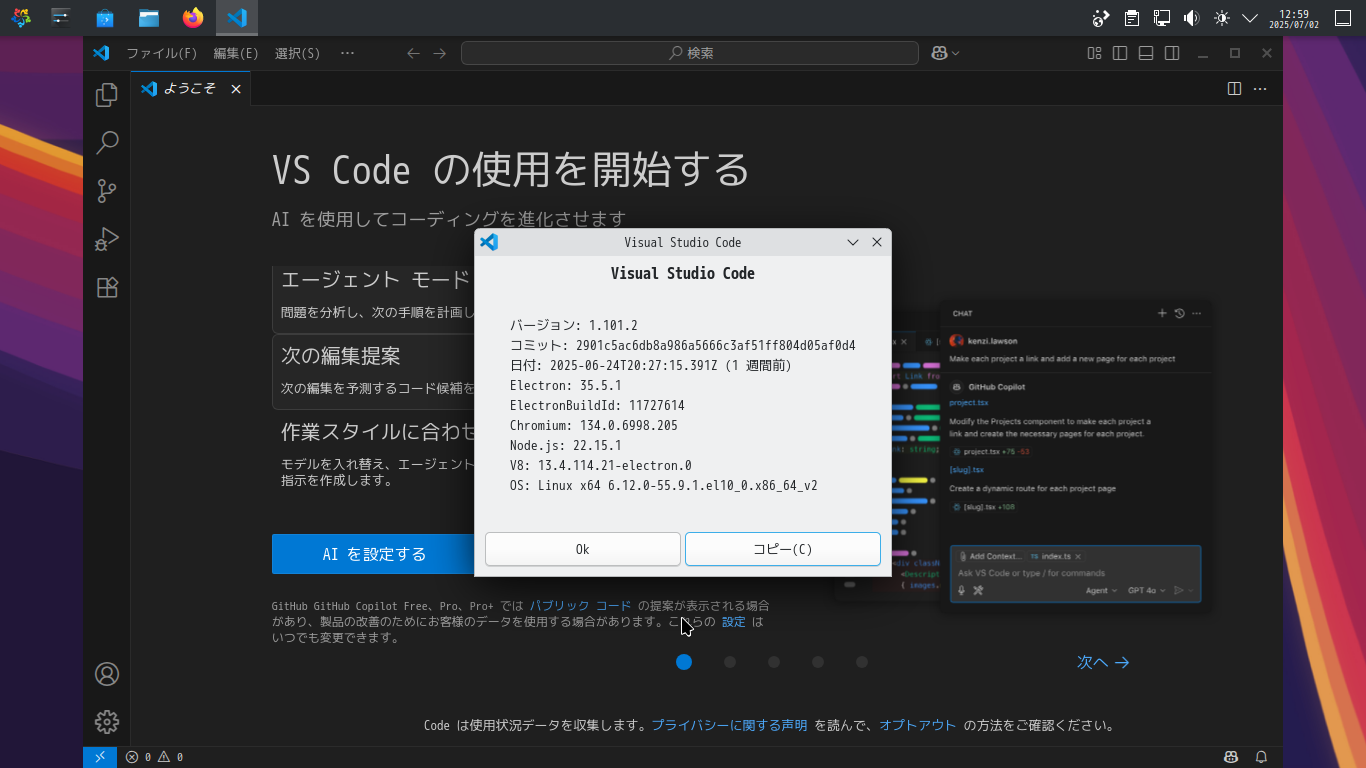Expand hidden system tray icons
The image size is (1366, 768).
point(1250,18)
